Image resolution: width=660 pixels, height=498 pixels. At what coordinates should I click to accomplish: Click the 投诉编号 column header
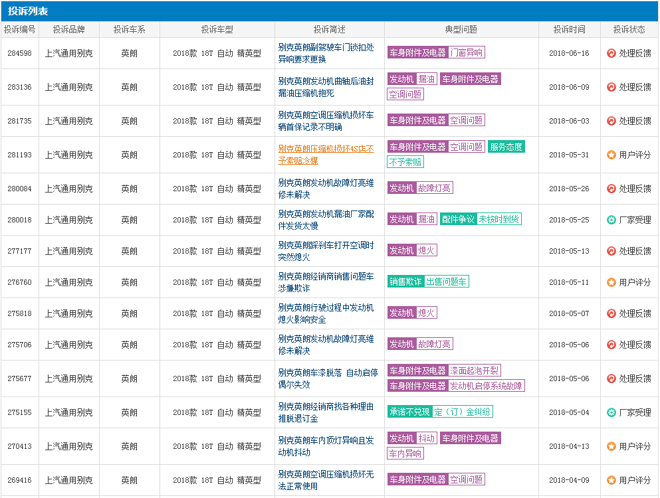pyautogui.click(x=20, y=29)
